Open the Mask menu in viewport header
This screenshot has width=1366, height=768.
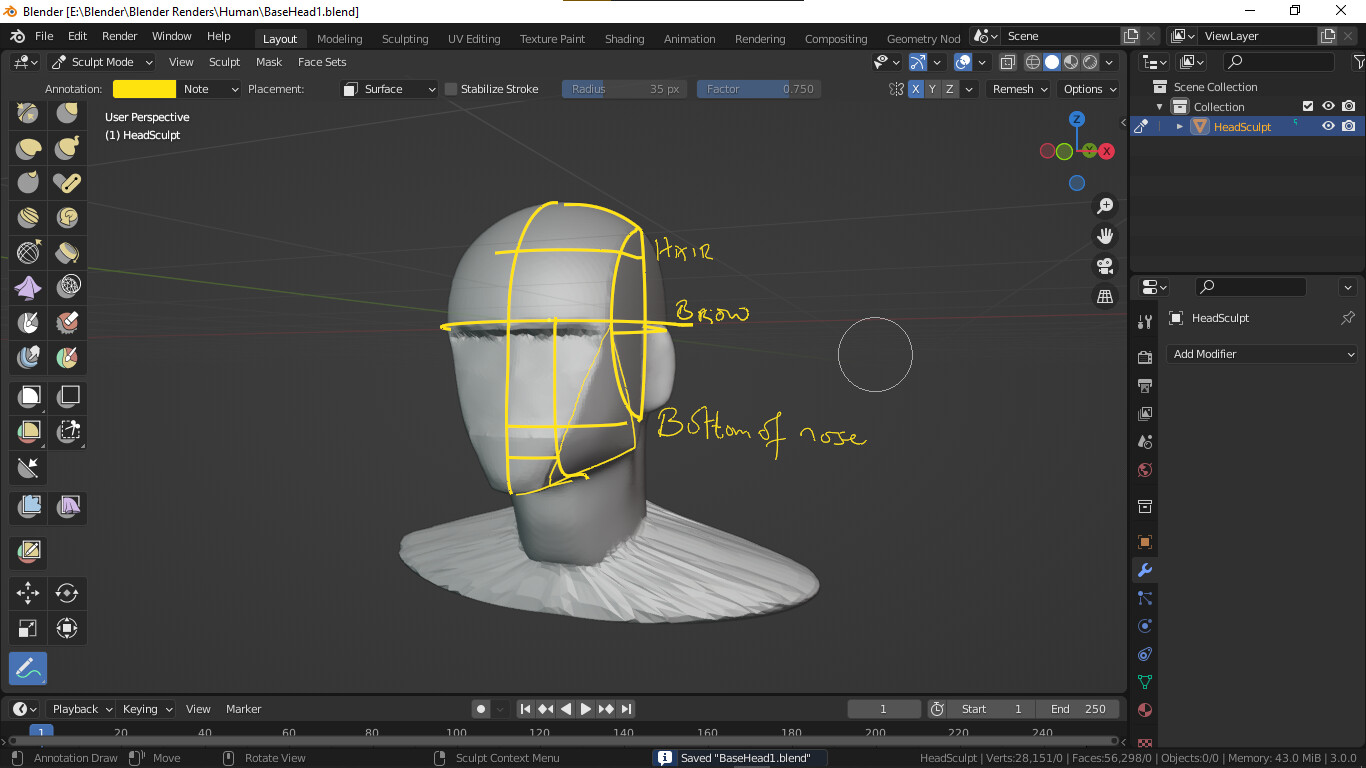pos(269,62)
